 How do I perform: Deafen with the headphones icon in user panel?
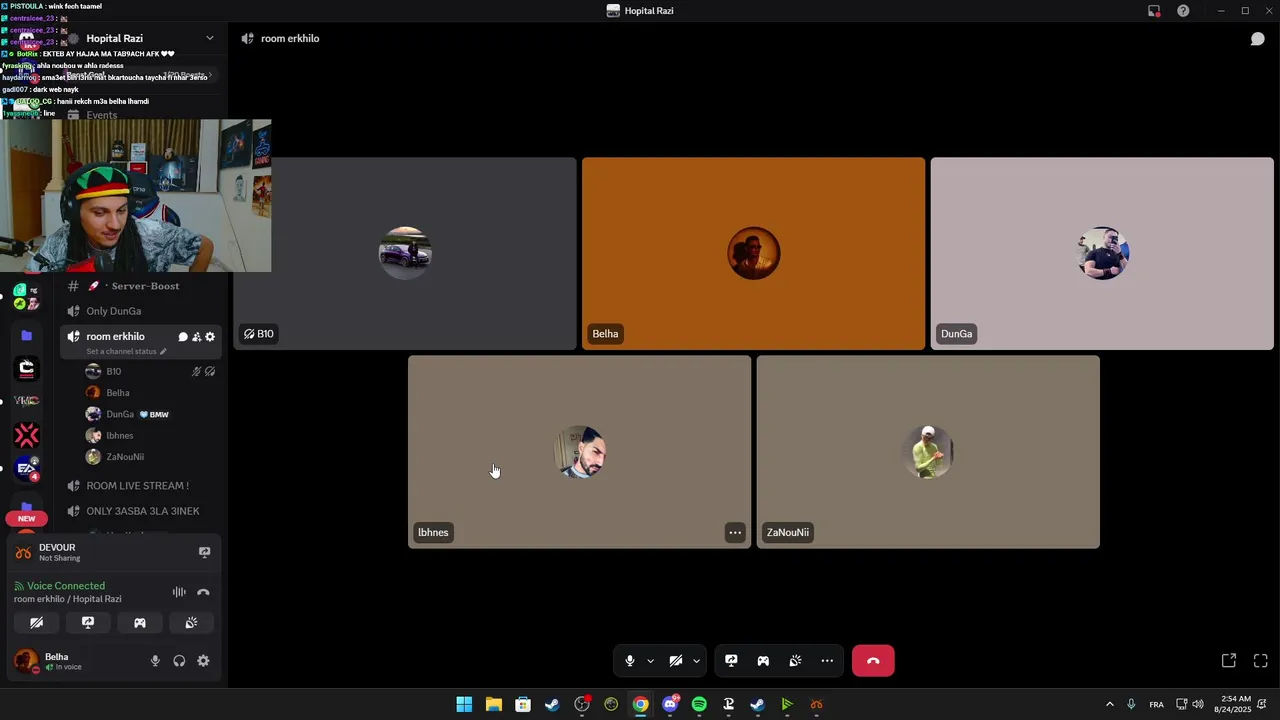point(179,661)
